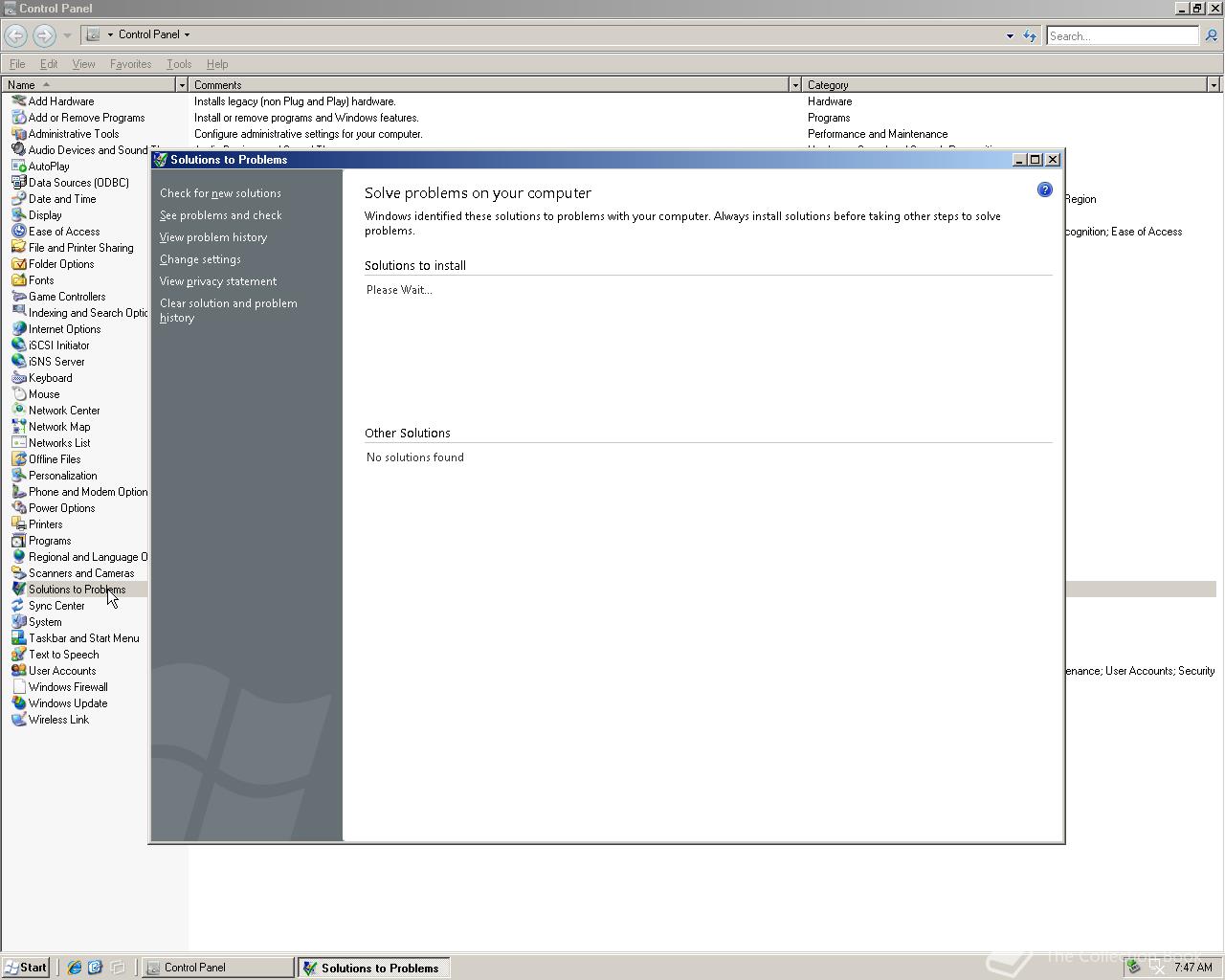Open Data Sources (ODBC) icon
Viewport: 1225px width, 980px height.
pyautogui.click(x=18, y=182)
